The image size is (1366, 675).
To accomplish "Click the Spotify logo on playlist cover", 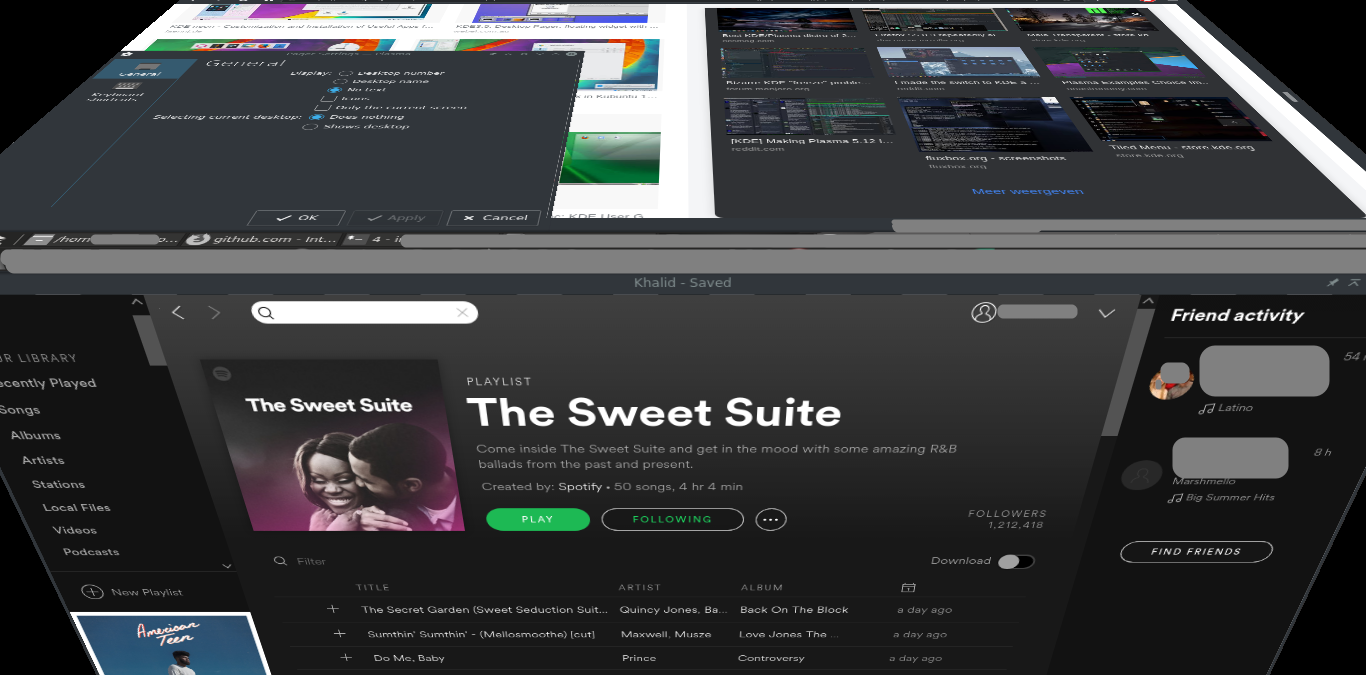I will point(222,373).
